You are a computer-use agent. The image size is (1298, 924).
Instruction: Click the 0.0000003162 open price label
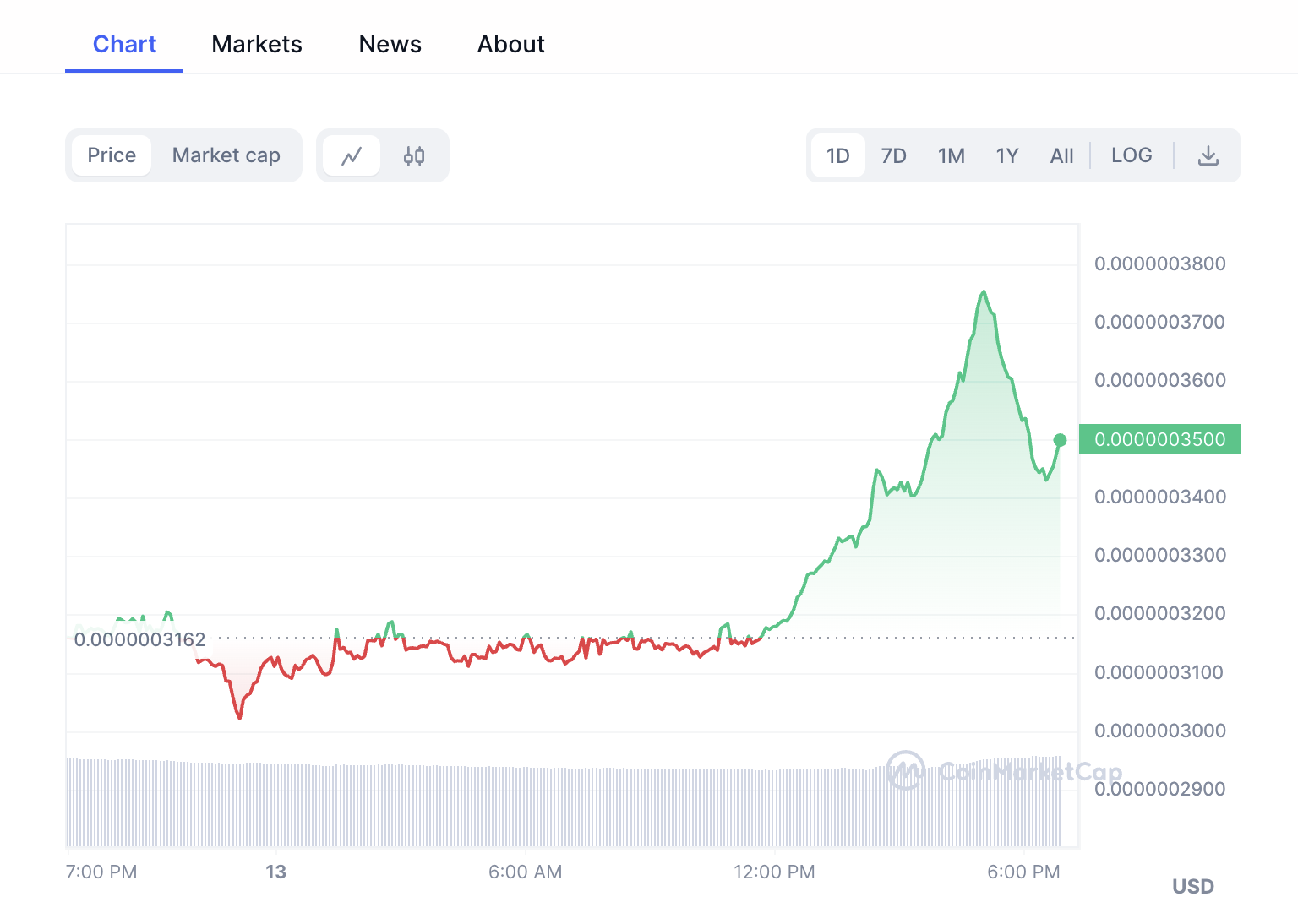point(139,639)
